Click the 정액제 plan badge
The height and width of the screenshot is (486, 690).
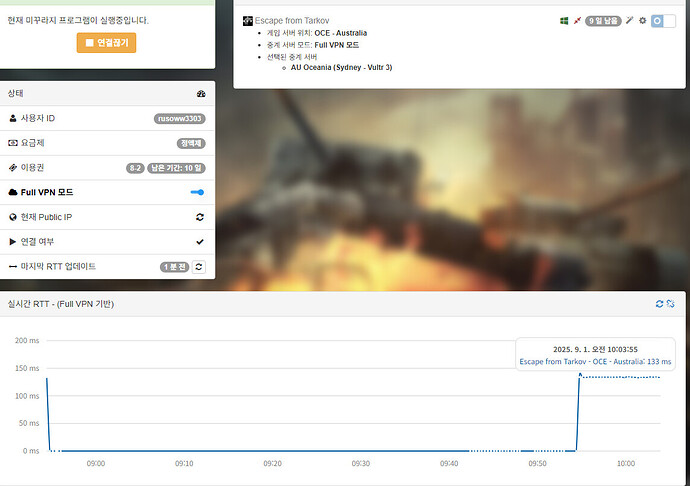[191, 143]
